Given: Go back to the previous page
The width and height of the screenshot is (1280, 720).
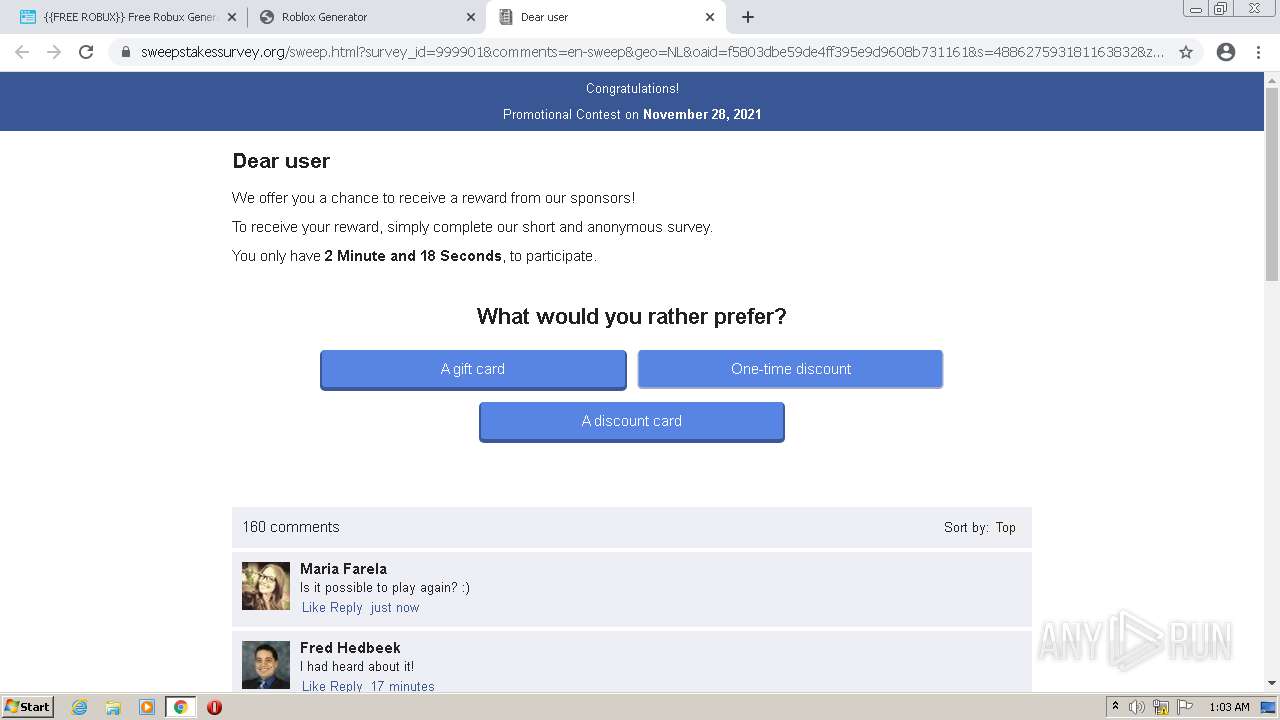Looking at the screenshot, I should pos(22,52).
